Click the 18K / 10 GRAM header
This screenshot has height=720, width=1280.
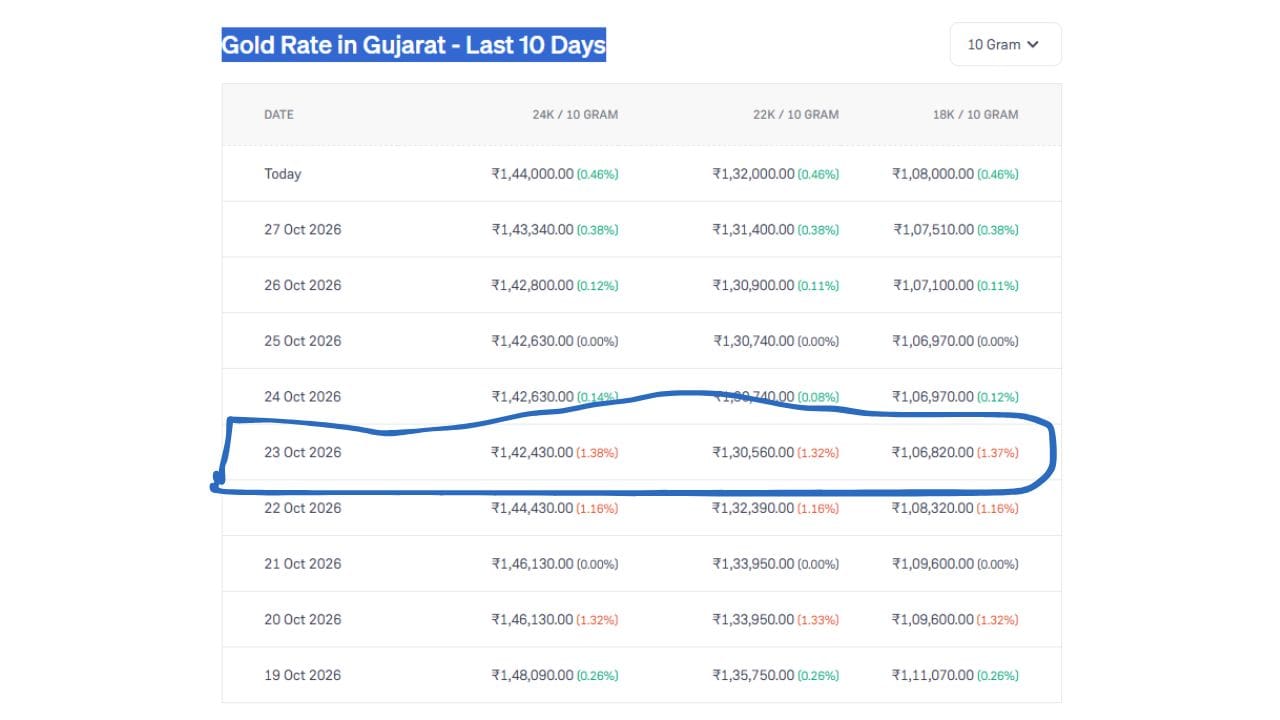(x=976, y=114)
